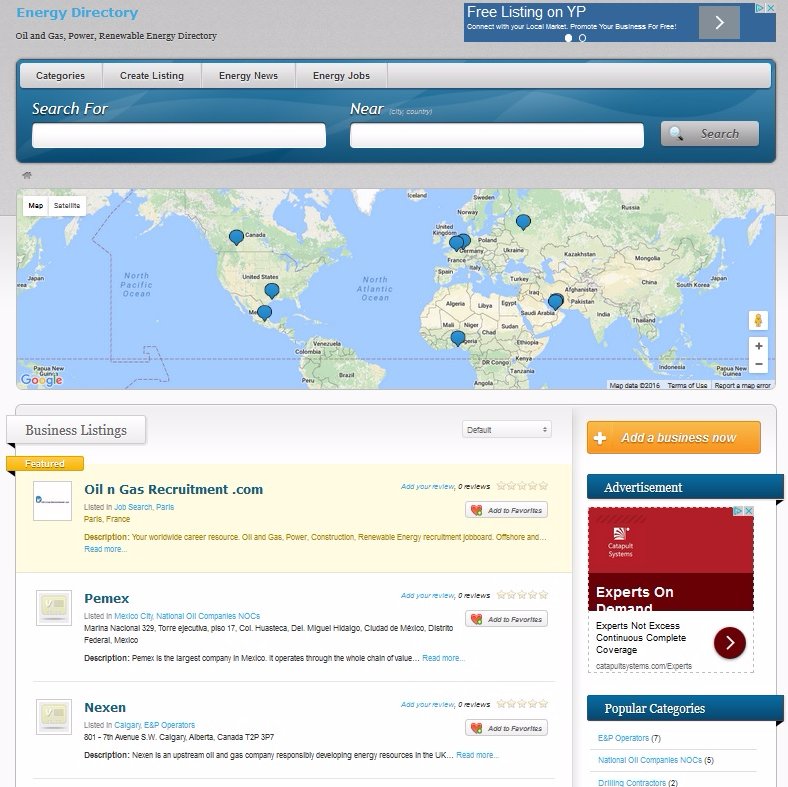The width and height of the screenshot is (788, 787).
Task: Open Energy News menu item
Action: pyautogui.click(x=248, y=76)
